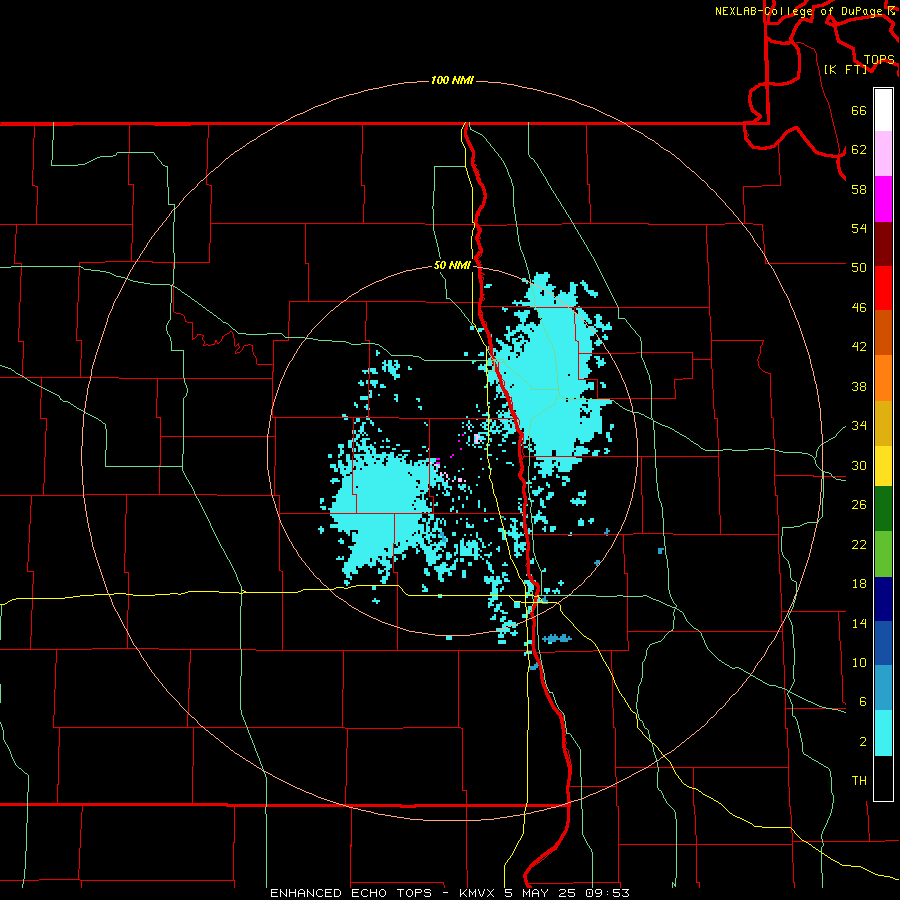Image resolution: width=900 pixels, height=900 pixels.
Task: Click the 'NEXLAB-College of DuPage' credit text
Action: [x=798, y=11]
